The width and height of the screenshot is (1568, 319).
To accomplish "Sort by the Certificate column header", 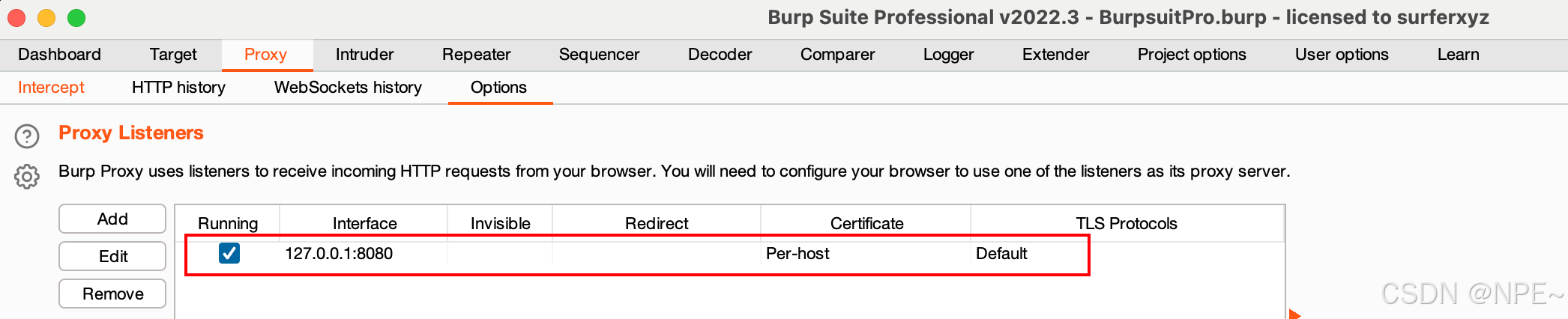I will (866, 223).
